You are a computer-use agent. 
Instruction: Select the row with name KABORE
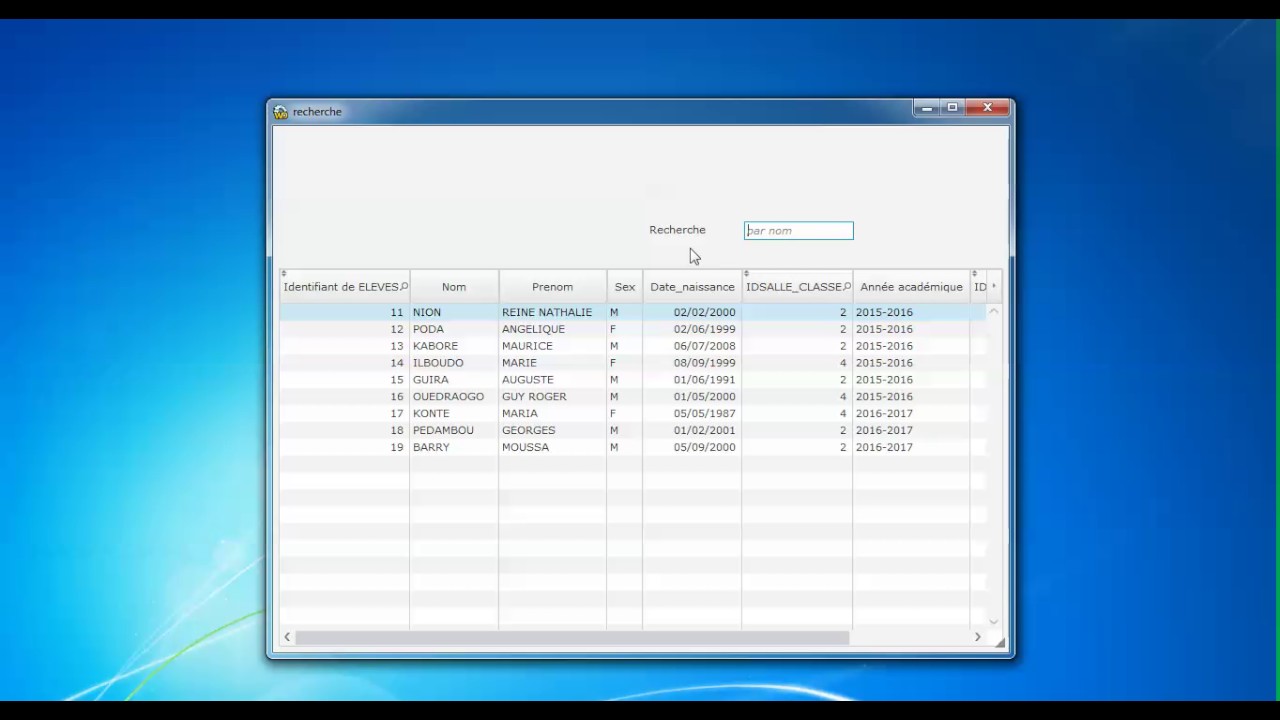coord(632,346)
